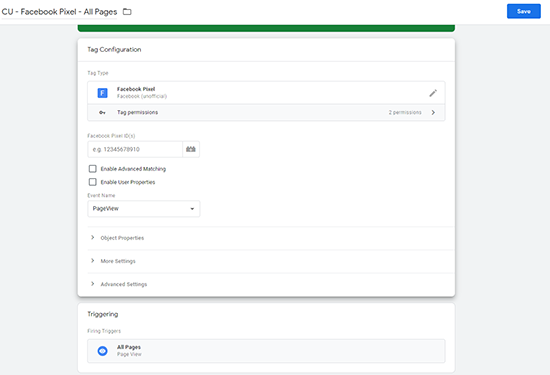Open the All Pages firing trigger row
The height and width of the screenshot is (375, 550).
[266, 351]
